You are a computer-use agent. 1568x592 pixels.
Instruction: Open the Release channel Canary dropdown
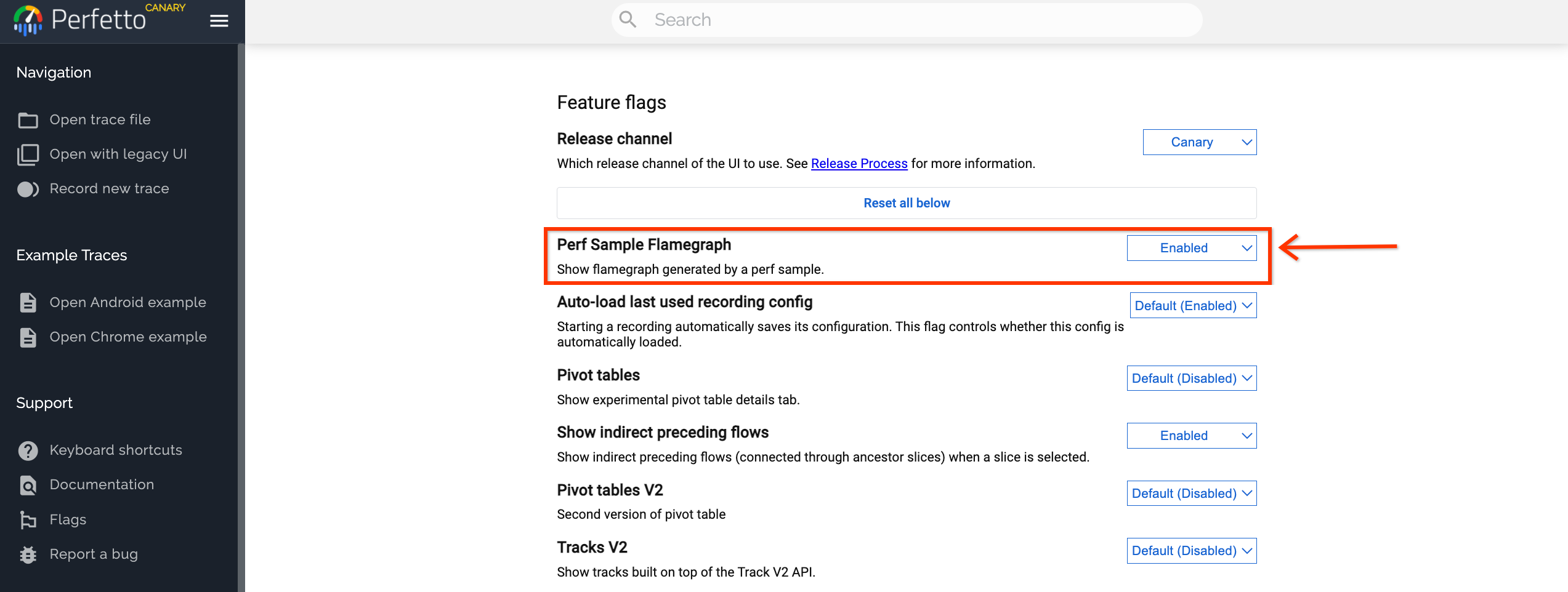pos(1199,142)
